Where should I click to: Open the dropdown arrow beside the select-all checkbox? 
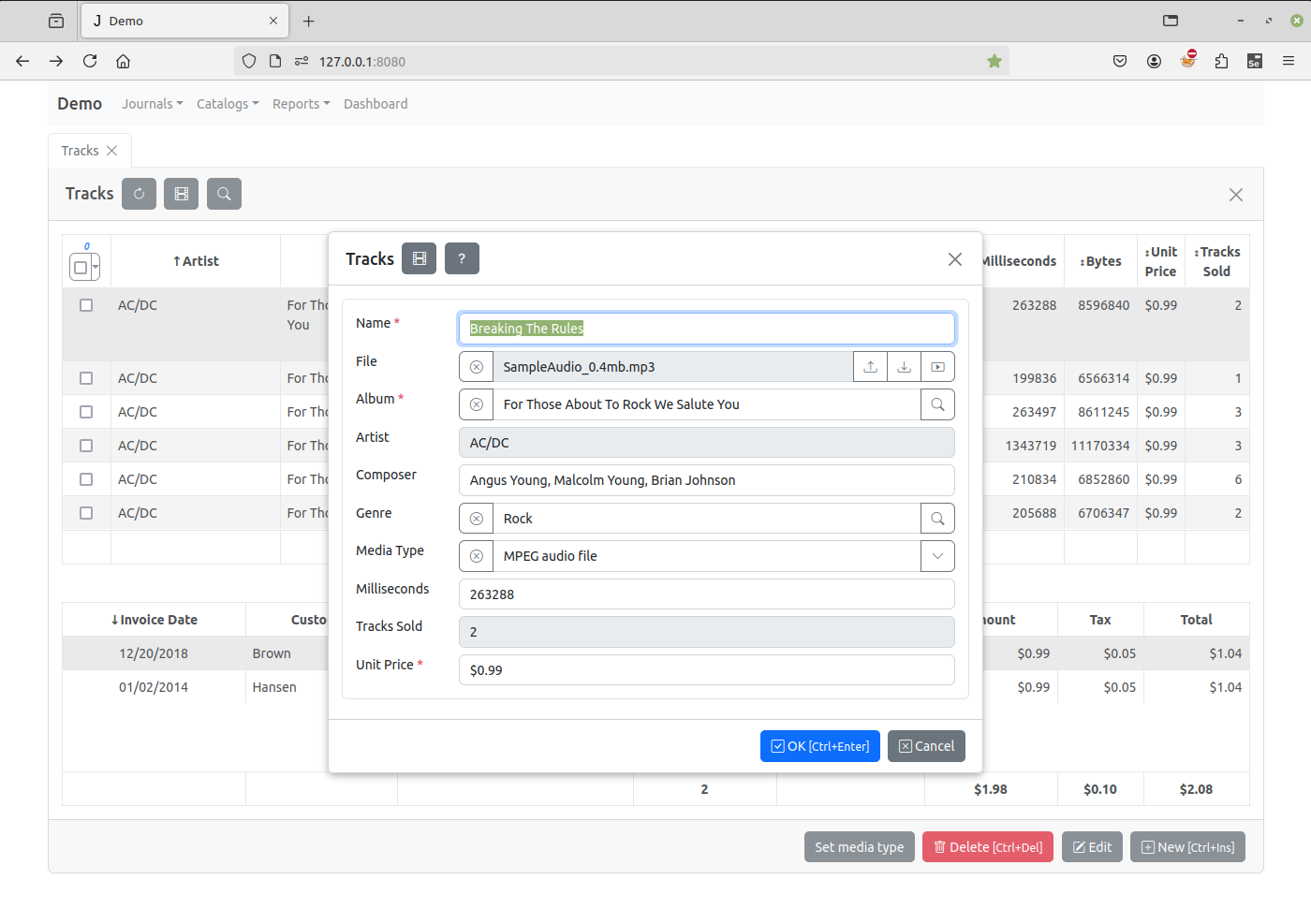click(x=95, y=268)
